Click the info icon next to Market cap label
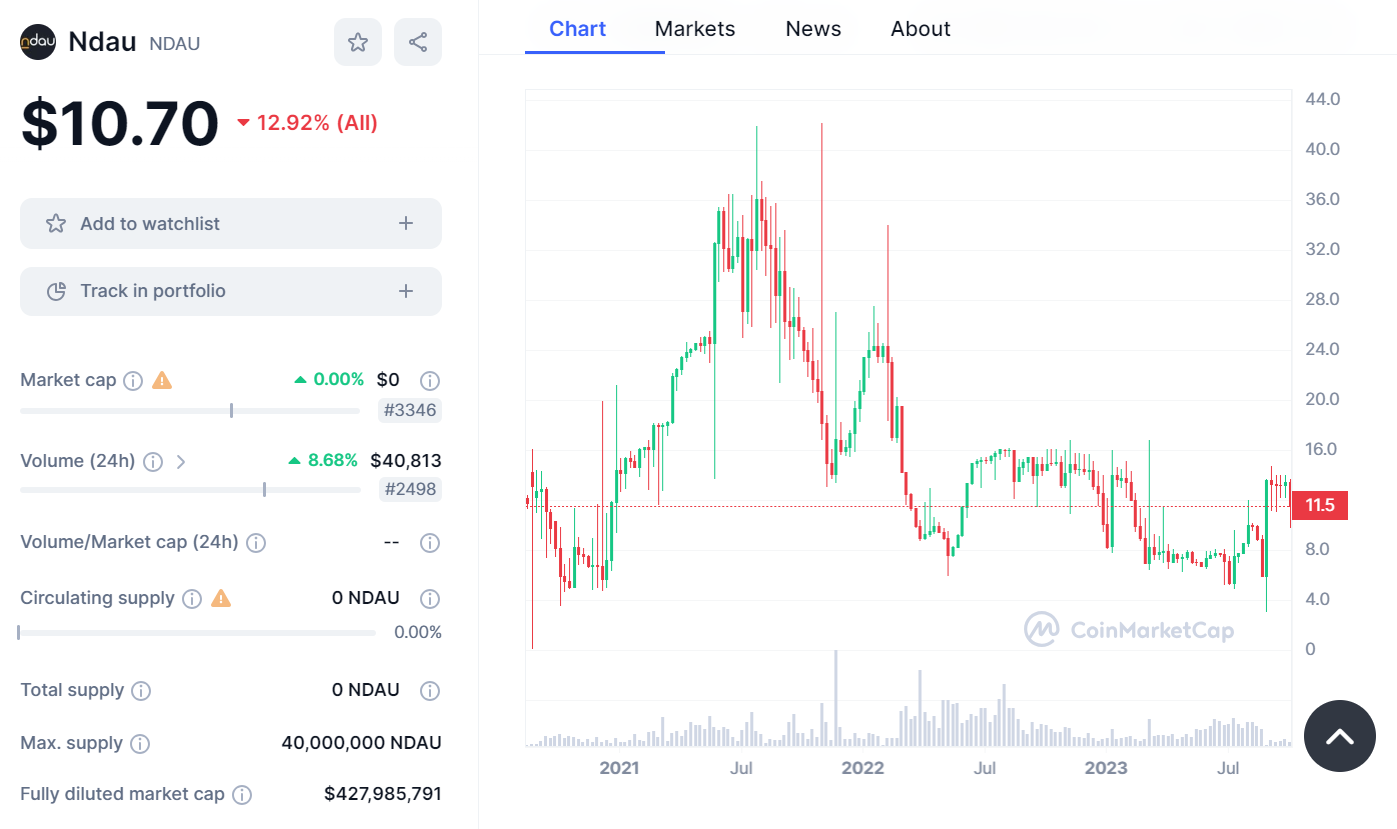 click(x=133, y=380)
